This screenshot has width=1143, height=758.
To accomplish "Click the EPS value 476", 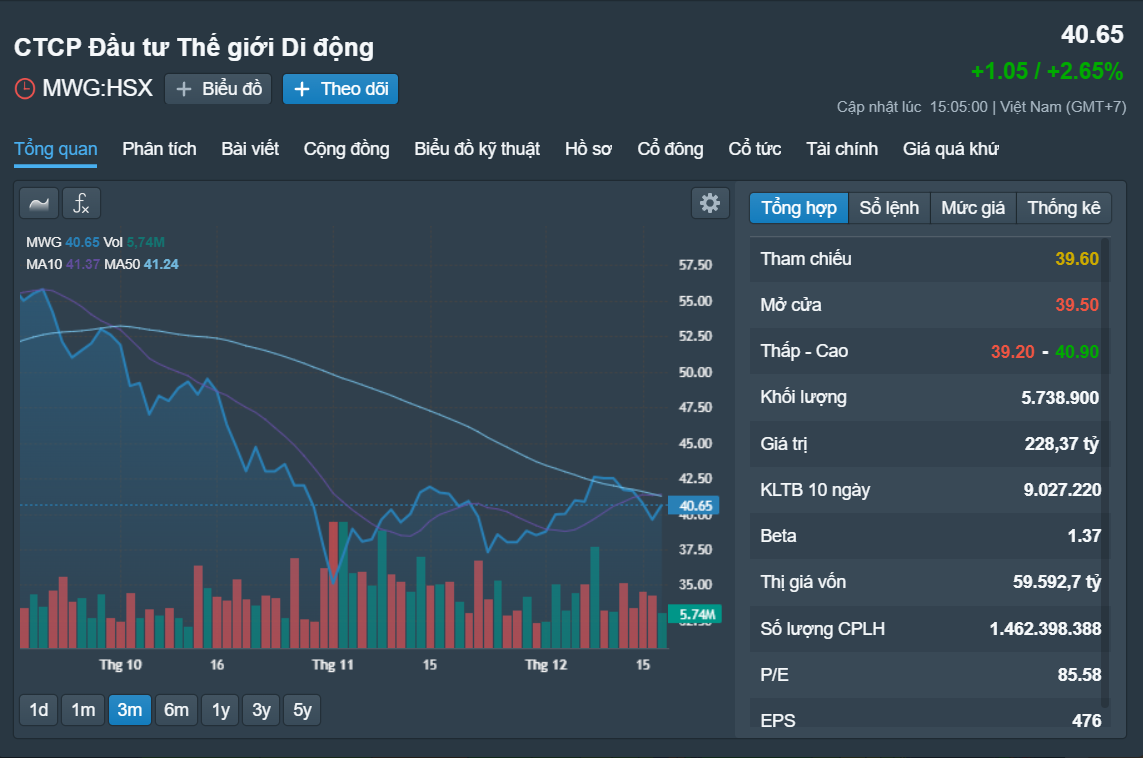I will 1086,721.
